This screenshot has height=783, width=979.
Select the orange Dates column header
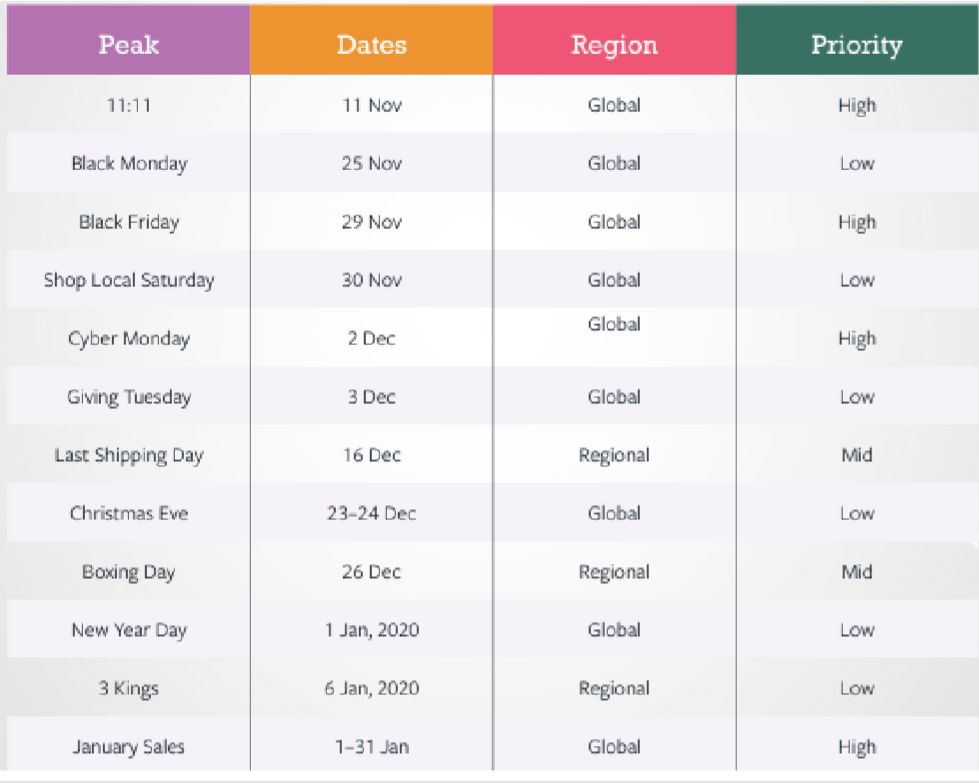[x=371, y=40]
